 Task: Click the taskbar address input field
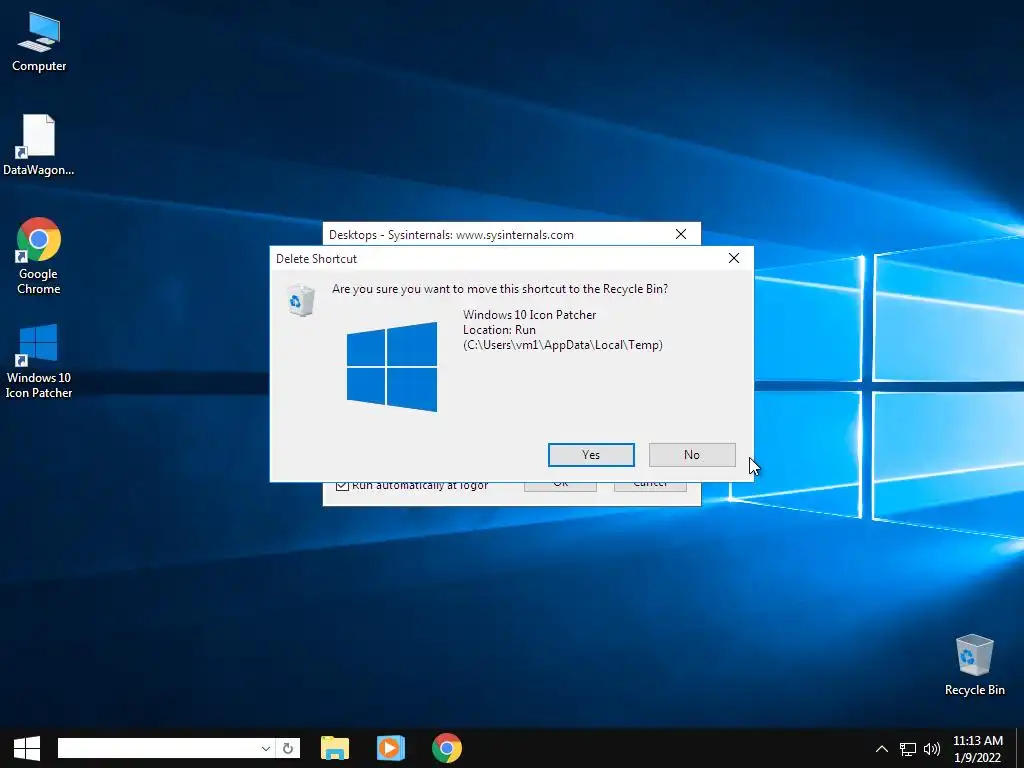tap(157, 748)
